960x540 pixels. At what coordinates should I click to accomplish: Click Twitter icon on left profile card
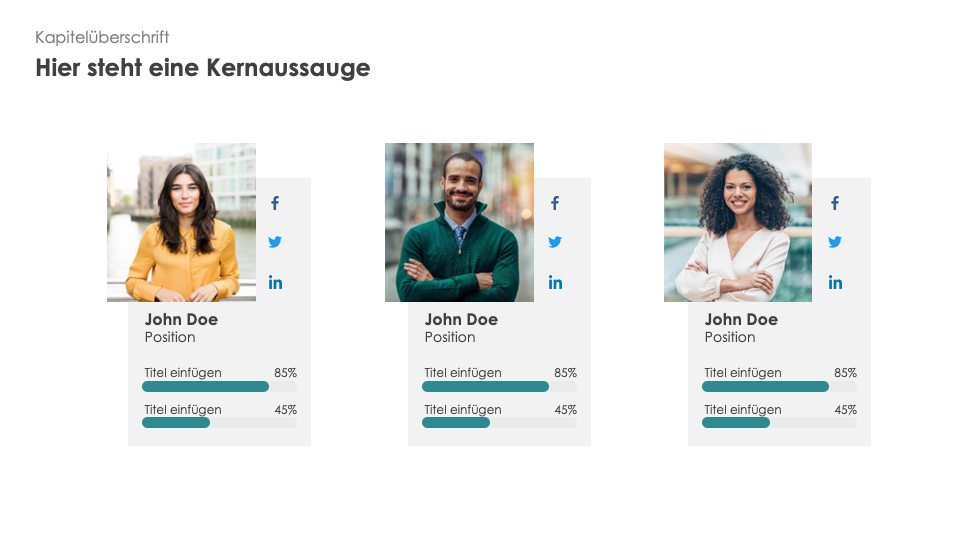pyautogui.click(x=275, y=242)
